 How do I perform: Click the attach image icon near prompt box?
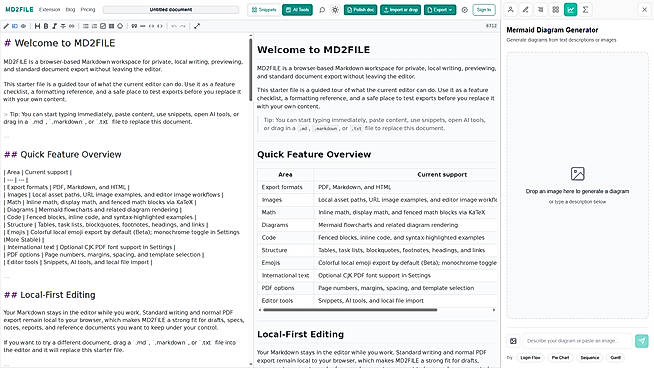[513, 341]
